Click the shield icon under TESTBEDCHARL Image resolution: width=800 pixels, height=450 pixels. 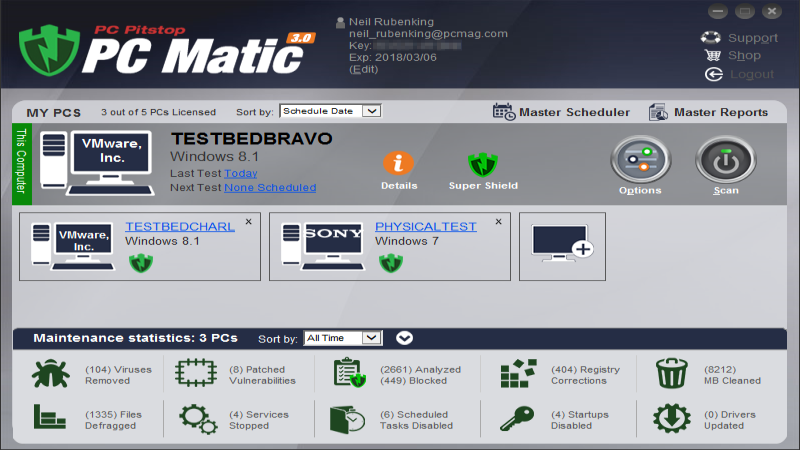coord(141,263)
